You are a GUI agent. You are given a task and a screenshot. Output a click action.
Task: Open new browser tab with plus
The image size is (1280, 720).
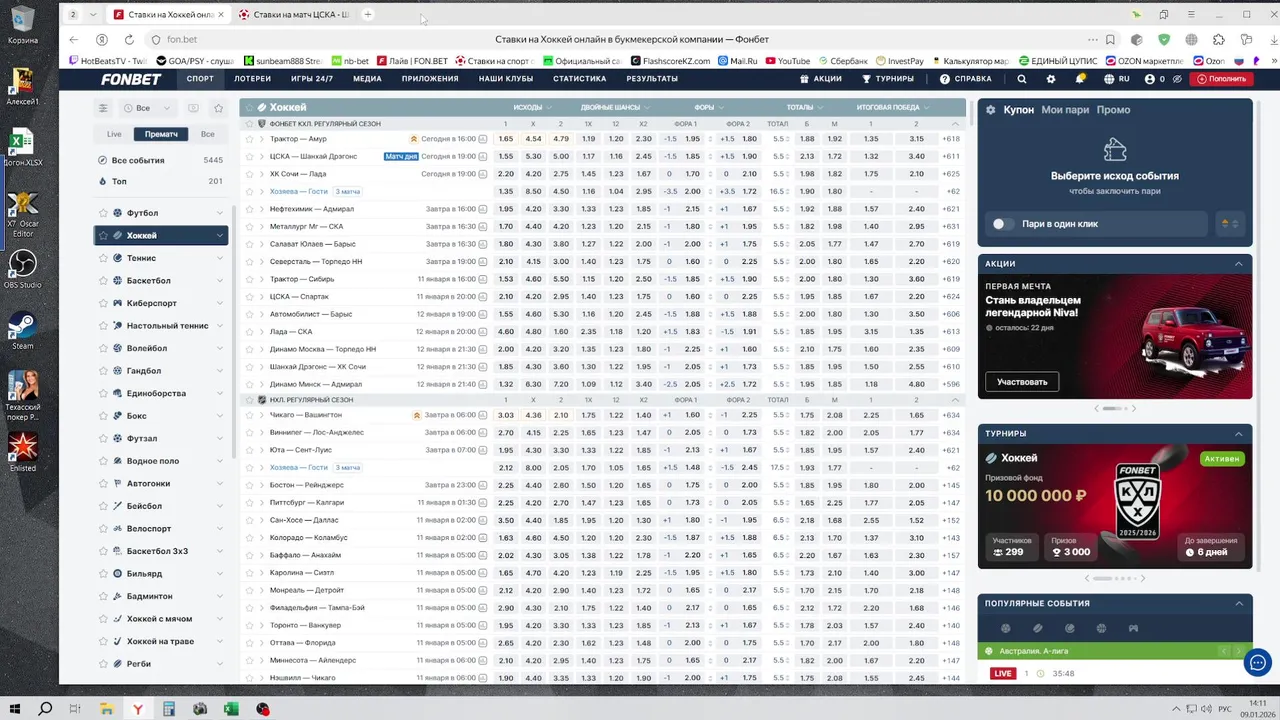(368, 14)
